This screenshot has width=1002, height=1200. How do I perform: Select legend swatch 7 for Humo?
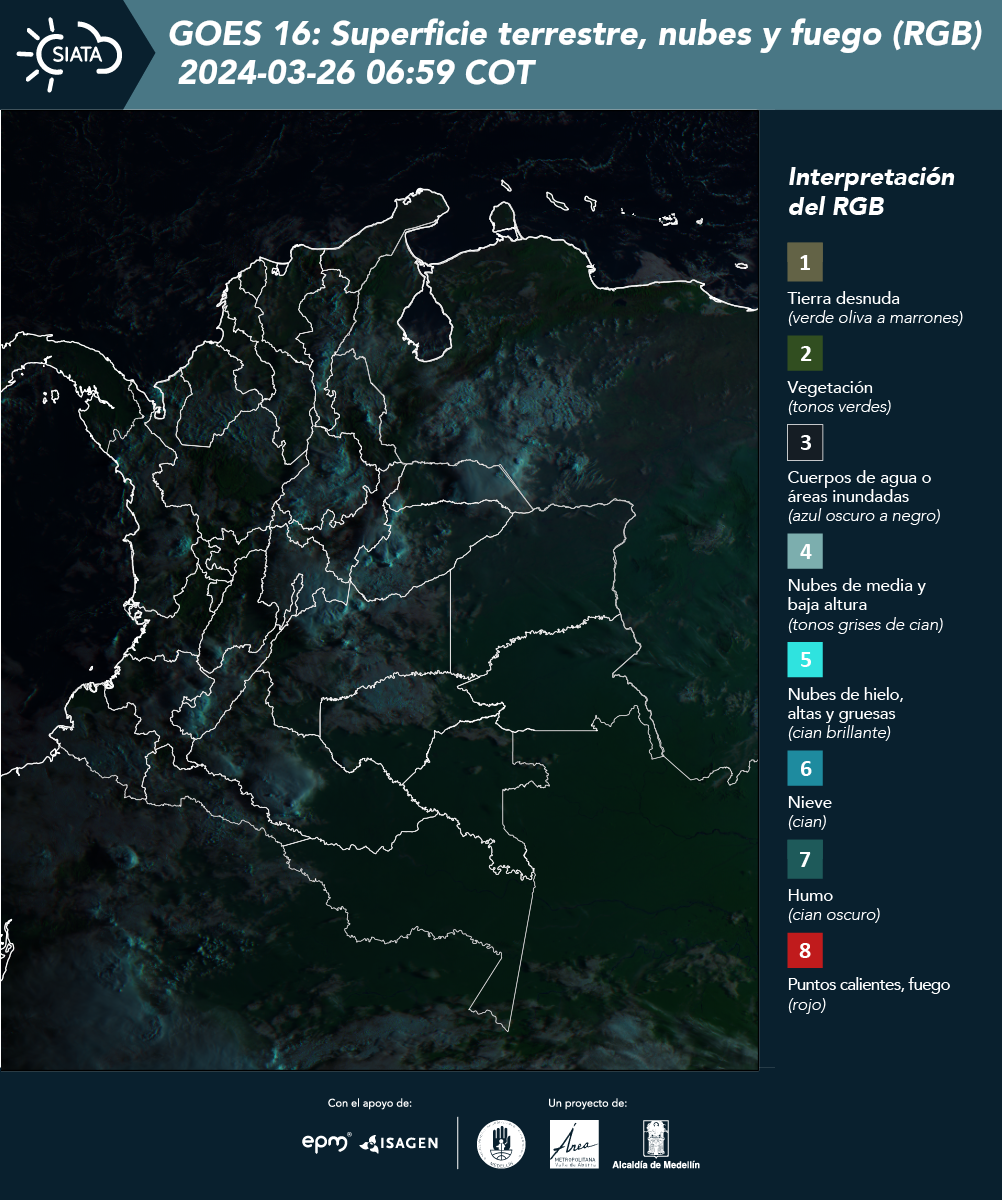[805, 859]
